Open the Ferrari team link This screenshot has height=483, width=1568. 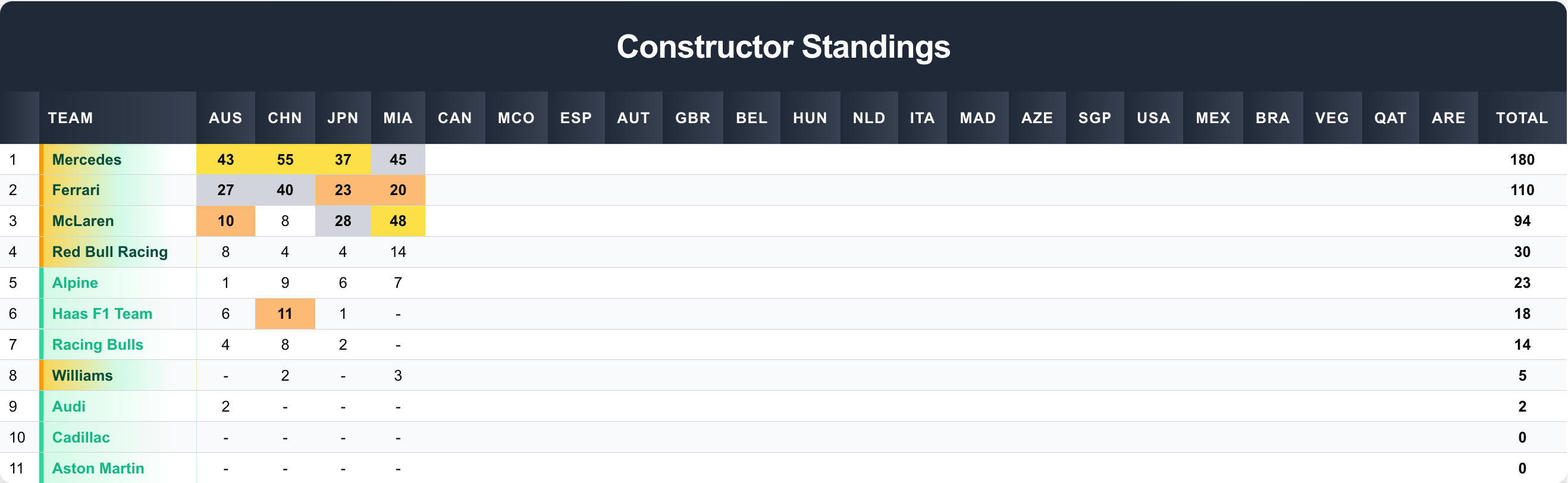pyautogui.click(x=76, y=190)
